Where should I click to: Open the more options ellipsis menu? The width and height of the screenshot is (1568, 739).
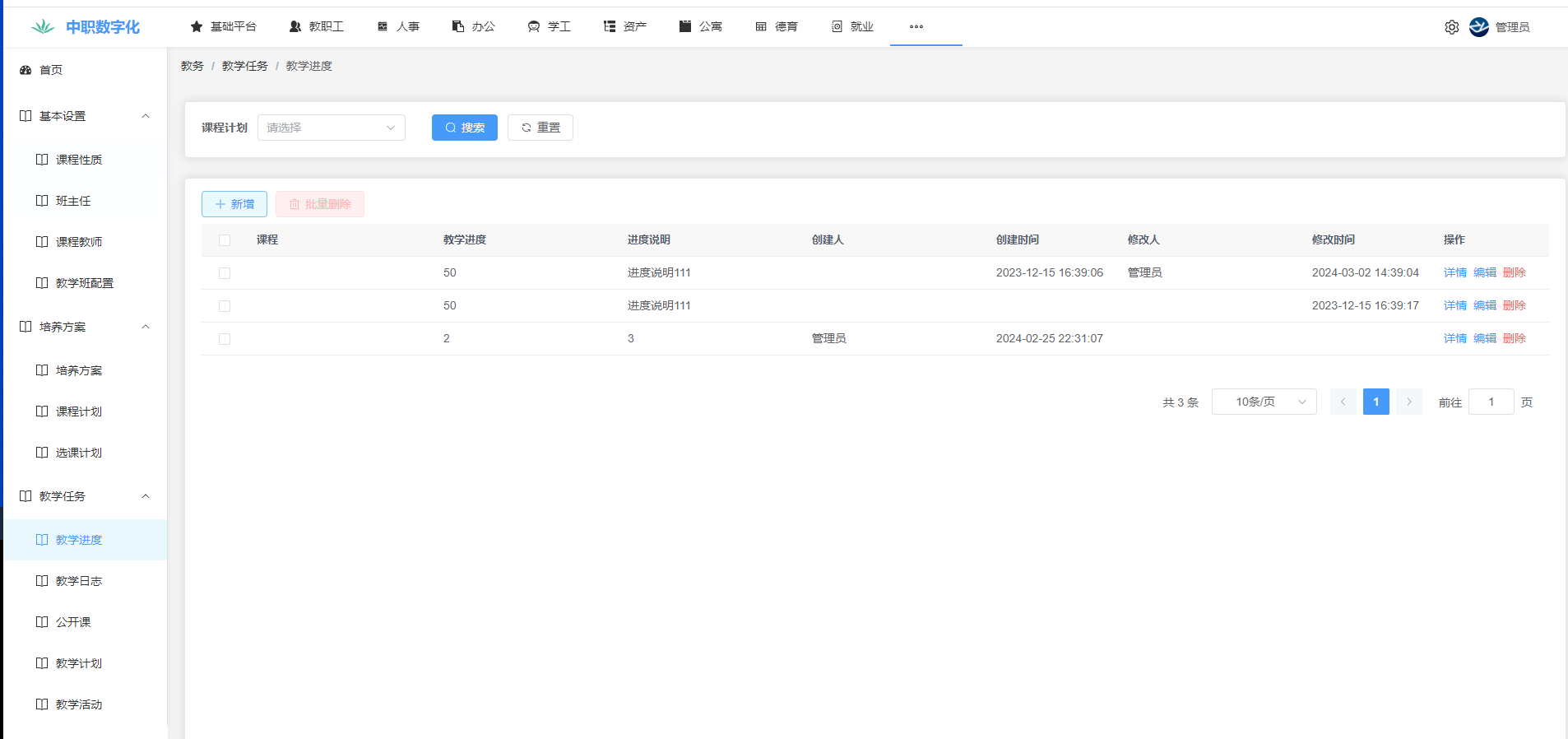(916, 27)
